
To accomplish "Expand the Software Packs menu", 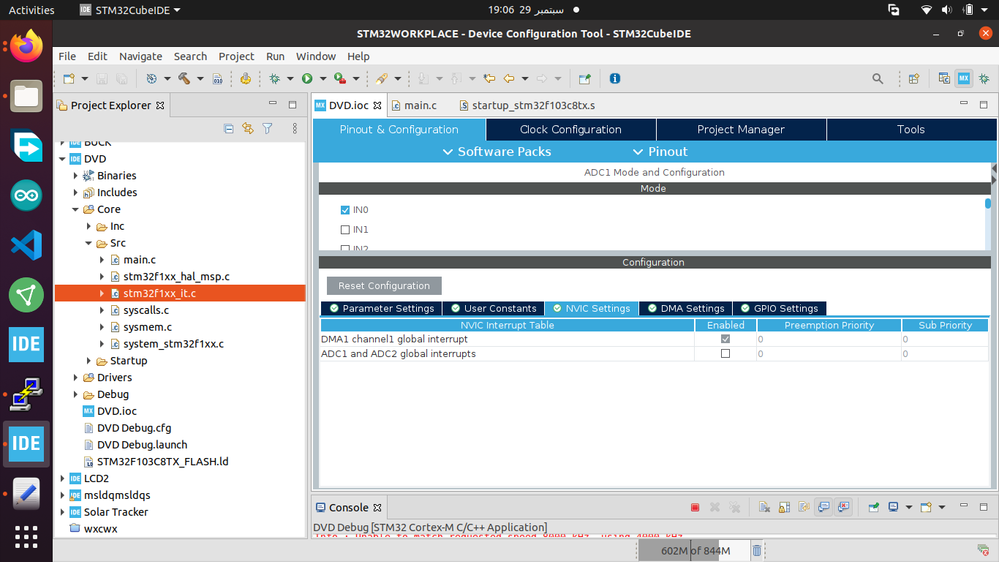I will (496, 152).
